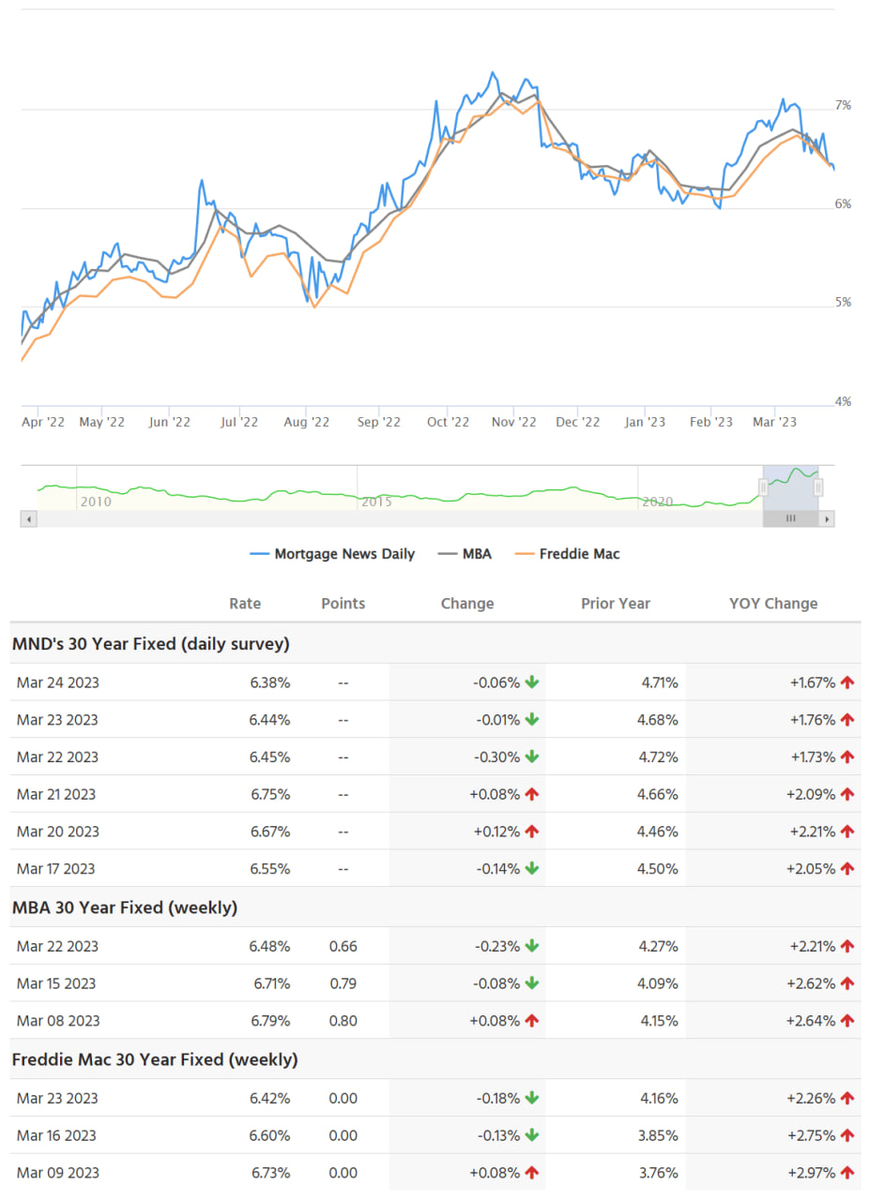Select the MBA 30 Year Fixed (weekly) section heading
869x1200 pixels.
pos(124,908)
